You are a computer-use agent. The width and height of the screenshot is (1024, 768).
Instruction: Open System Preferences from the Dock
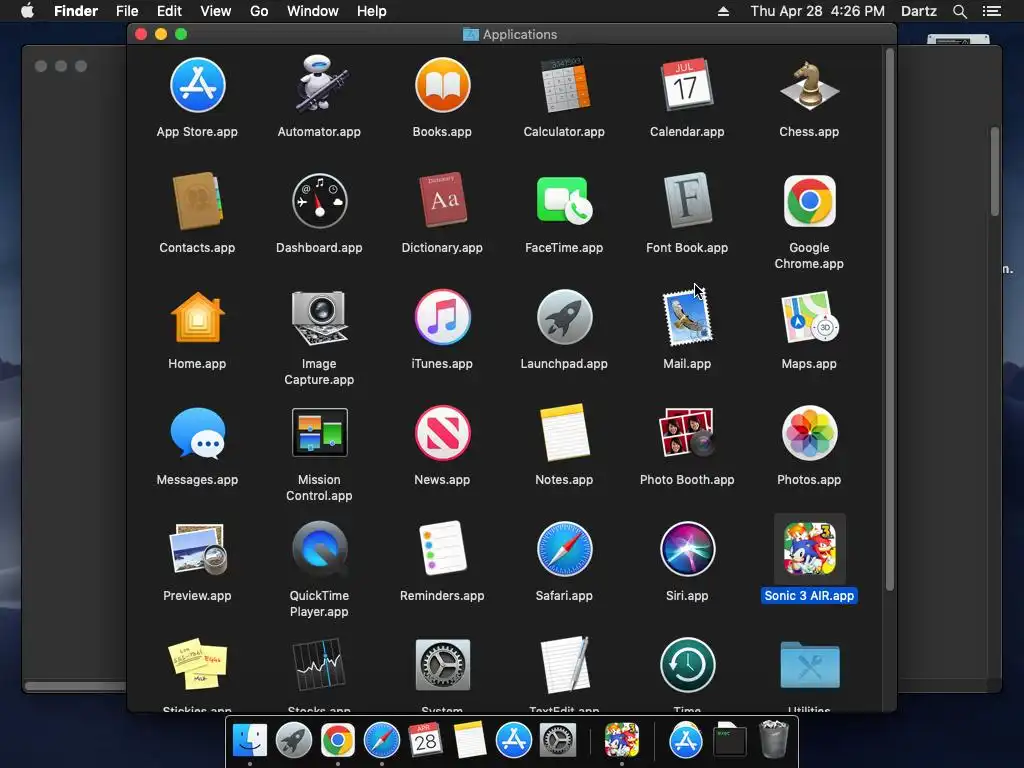point(558,741)
